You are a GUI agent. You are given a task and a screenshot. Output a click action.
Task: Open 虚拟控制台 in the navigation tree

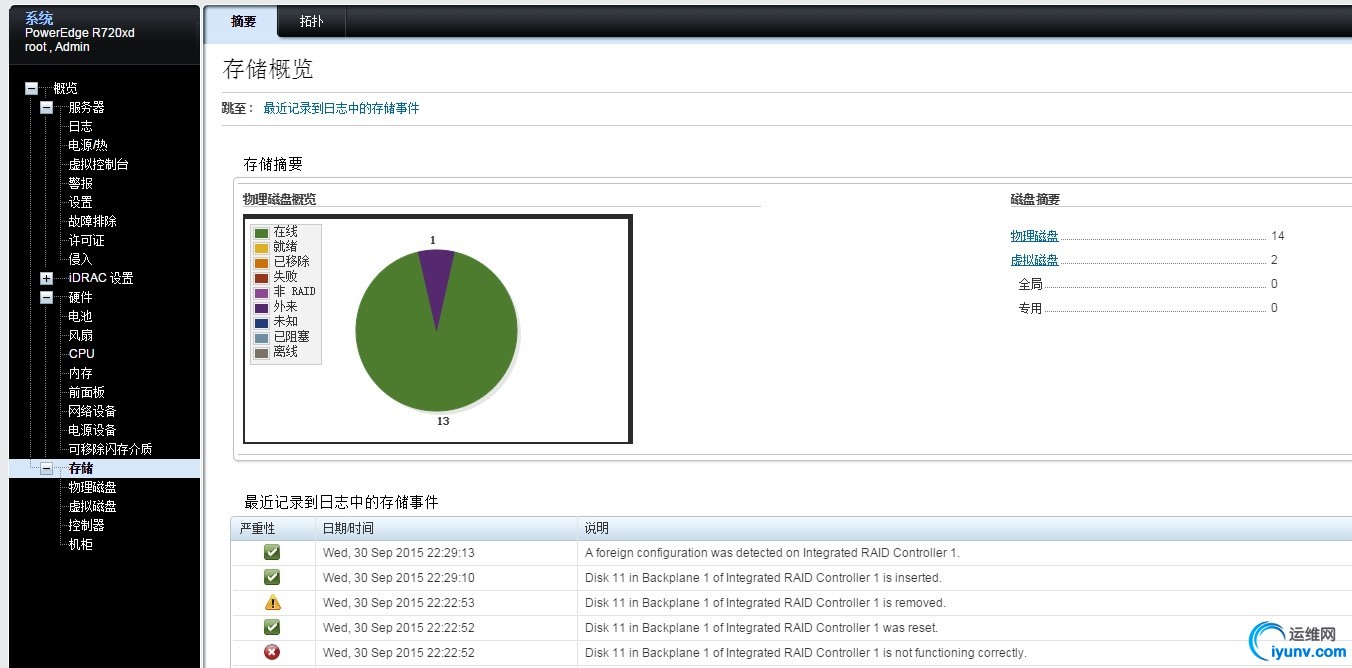98,164
